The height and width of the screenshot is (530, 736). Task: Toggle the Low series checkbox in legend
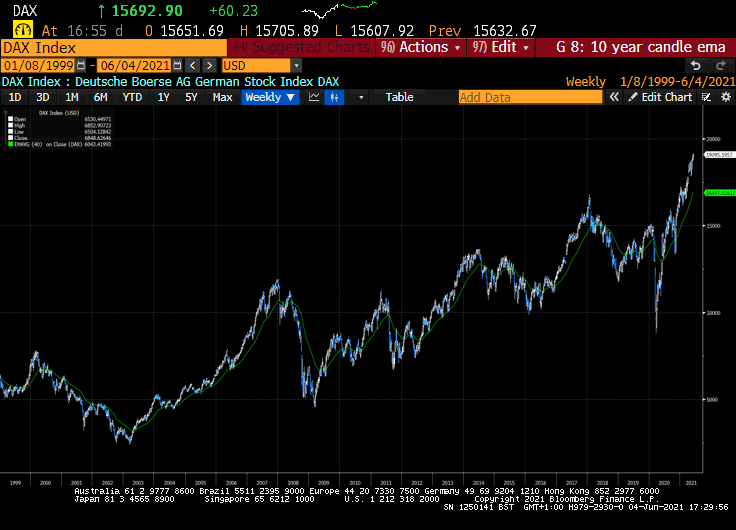point(10,132)
